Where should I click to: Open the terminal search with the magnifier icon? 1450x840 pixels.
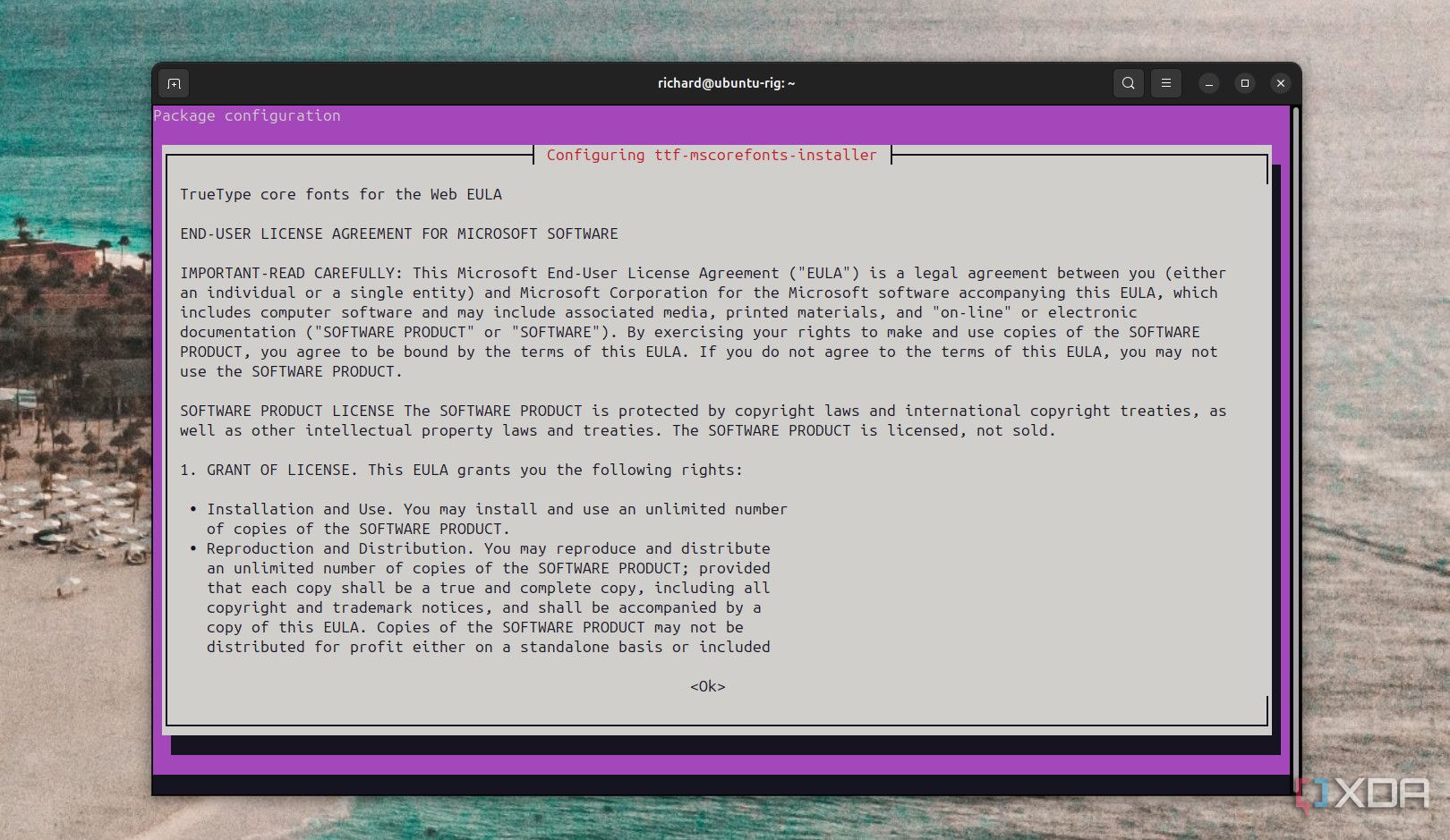tap(1128, 83)
